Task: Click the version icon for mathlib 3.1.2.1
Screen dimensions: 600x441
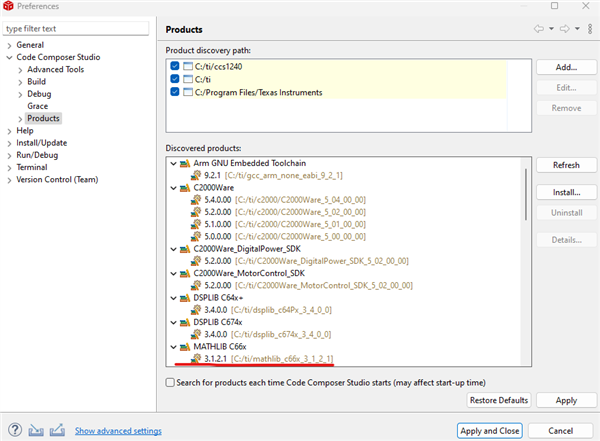Action: click(x=196, y=359)
